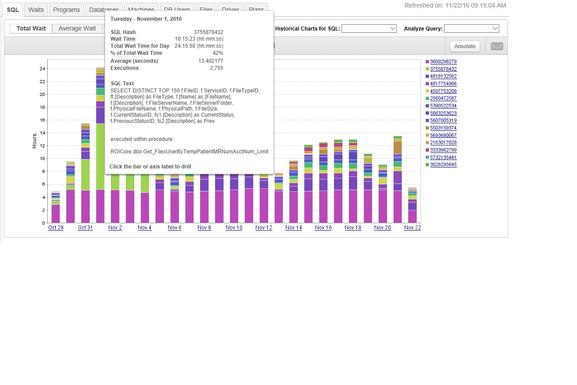The image size is (577, 385).
Task: Select the Total Wait view
Action: [31, 28]
